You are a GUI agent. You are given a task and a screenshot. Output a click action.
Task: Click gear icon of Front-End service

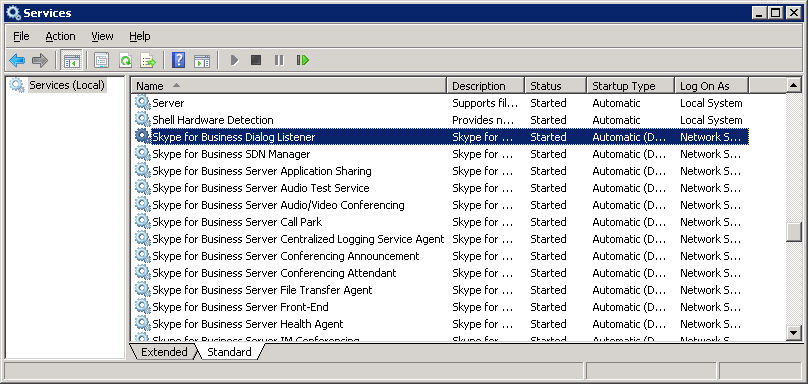pyautogui.click(x=143, y=307)
